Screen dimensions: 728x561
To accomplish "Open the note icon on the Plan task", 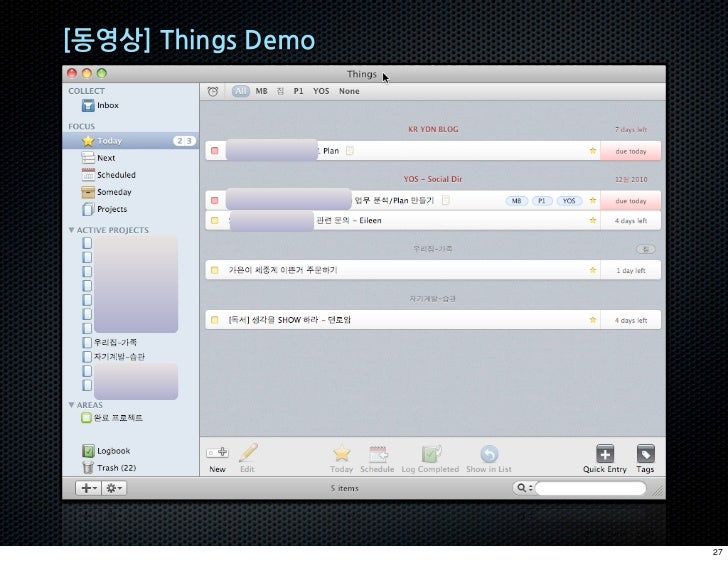I will [x=350, y=151].
